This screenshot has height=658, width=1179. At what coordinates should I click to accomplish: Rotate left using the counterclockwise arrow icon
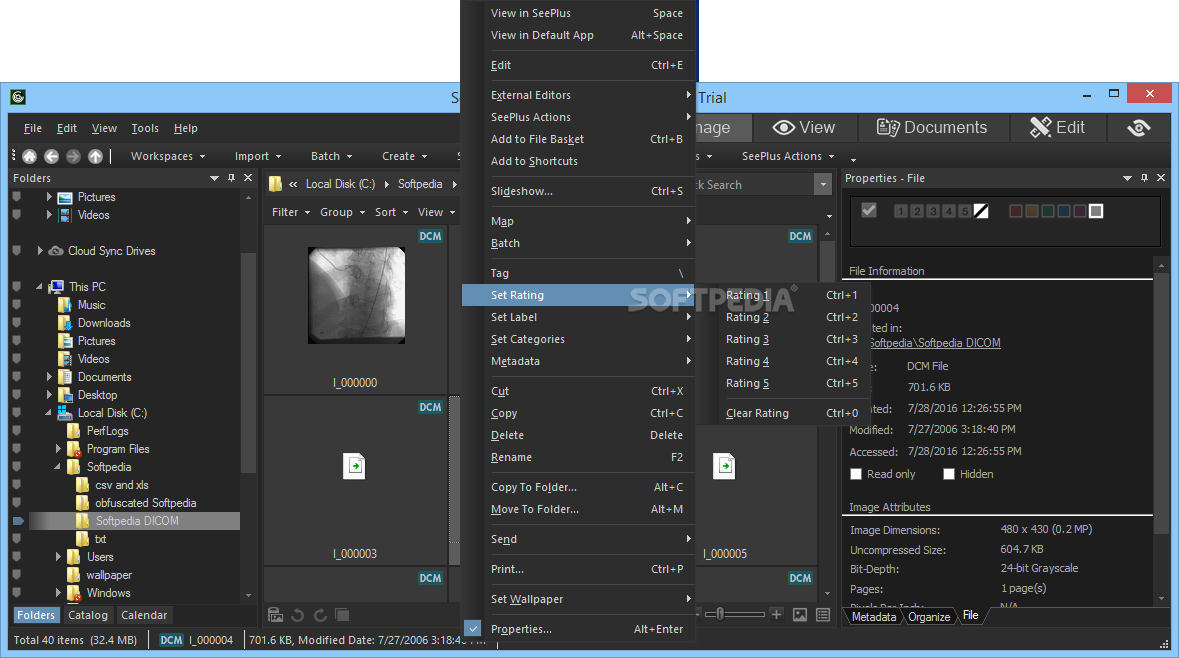coord(298,615)
